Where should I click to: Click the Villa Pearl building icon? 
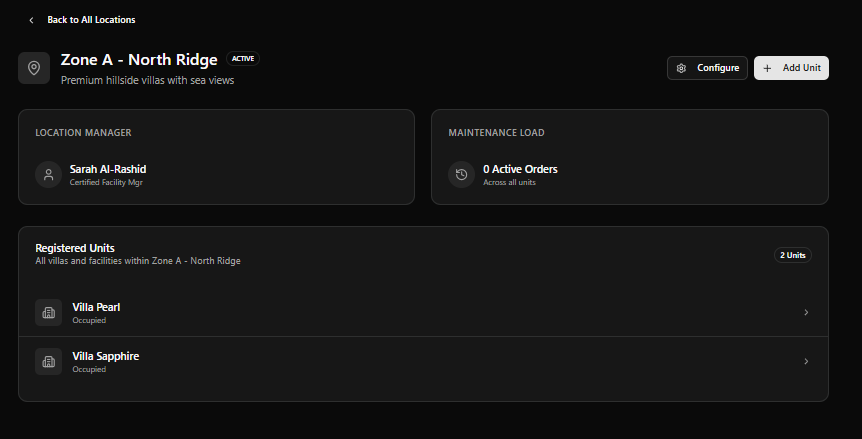48,313
